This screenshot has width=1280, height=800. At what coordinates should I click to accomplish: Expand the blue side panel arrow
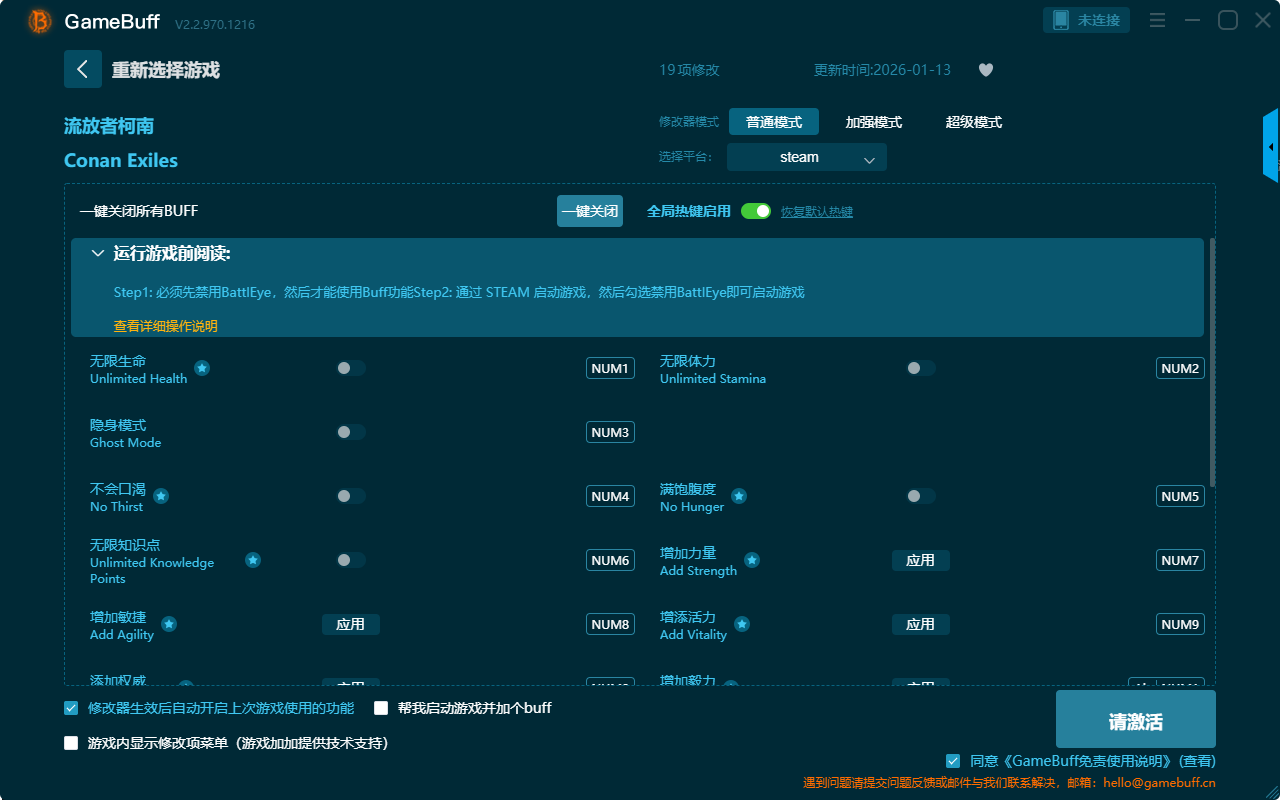click(1271, 147)
